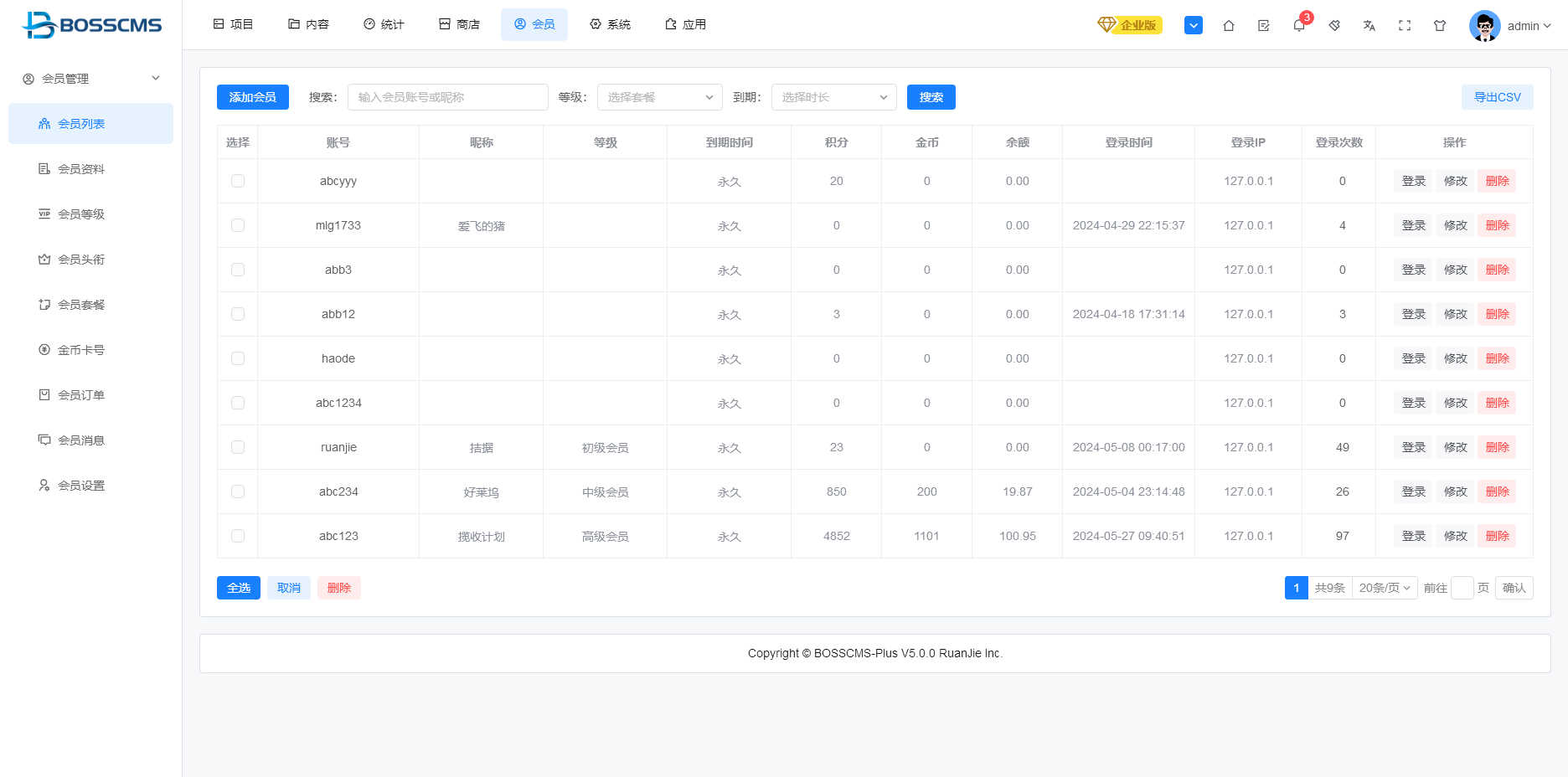Open the 项目 top menu

pyautogui.click(x=233, y=24)
